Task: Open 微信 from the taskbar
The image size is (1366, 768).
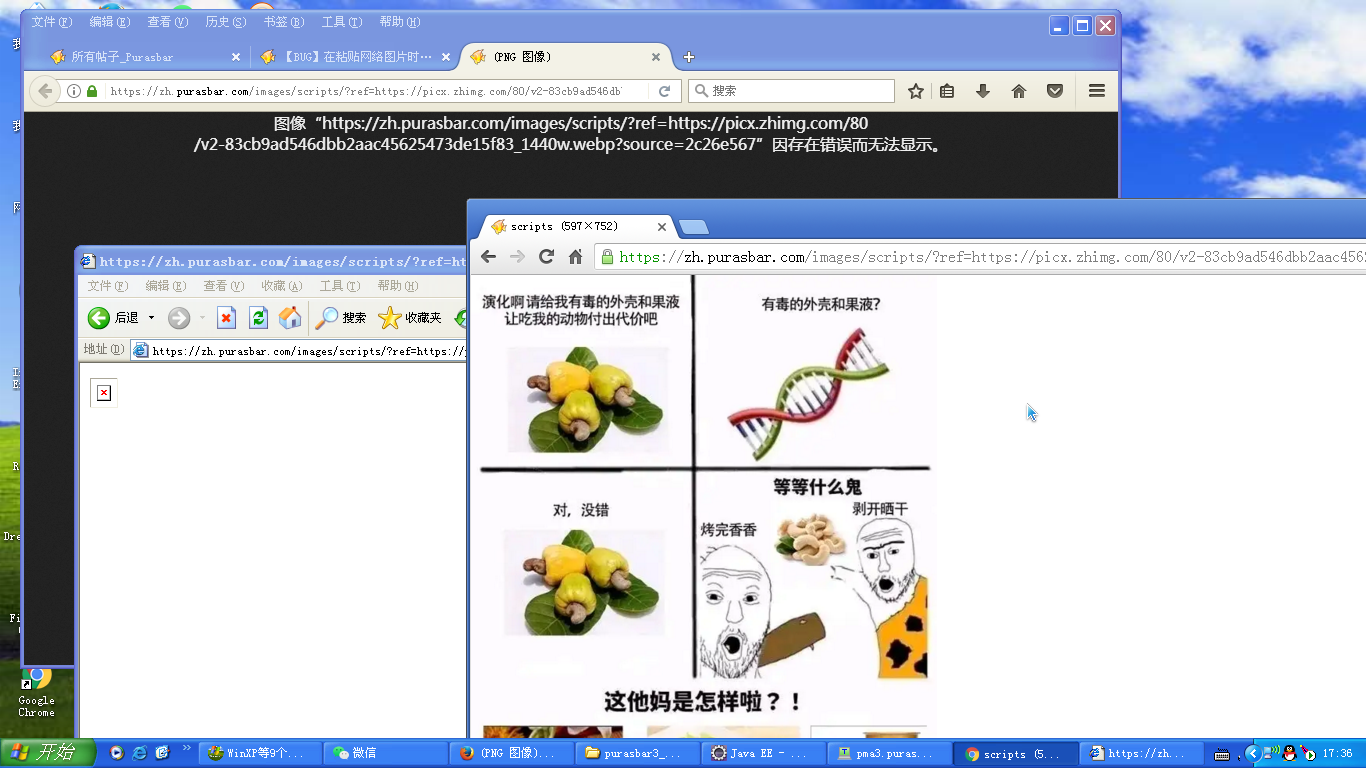Action: coord(386,753)
